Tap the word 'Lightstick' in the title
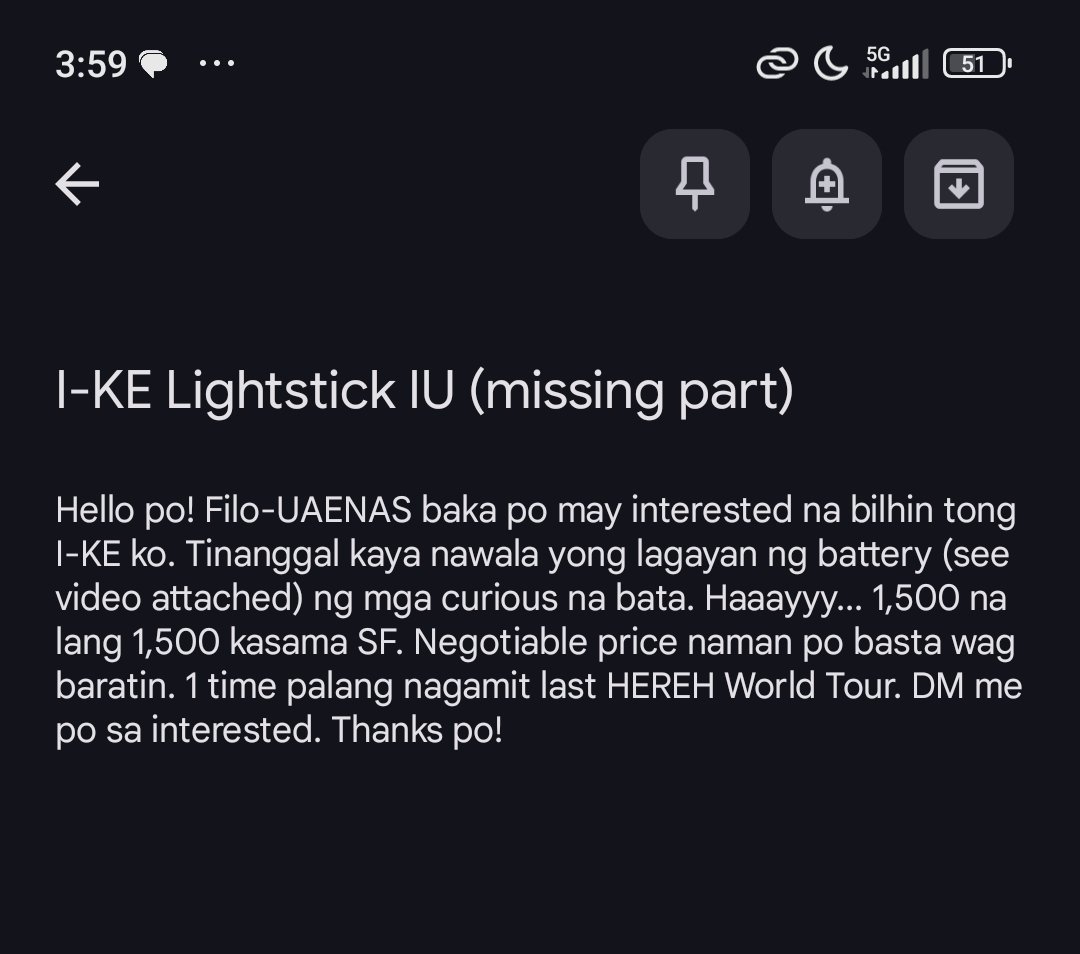 (x=280, y=390)
